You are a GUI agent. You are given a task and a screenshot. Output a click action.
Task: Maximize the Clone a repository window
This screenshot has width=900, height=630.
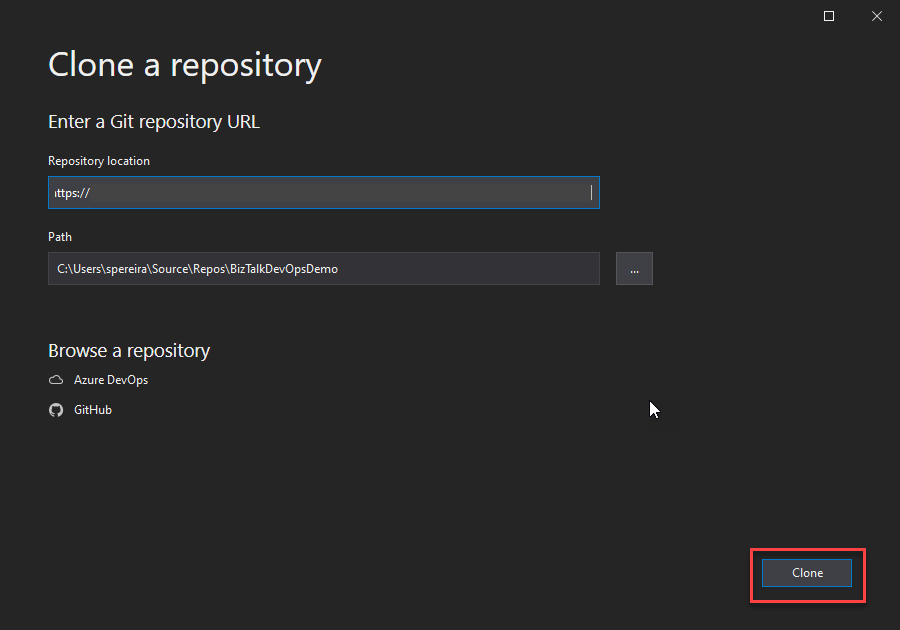pyautogui.click(x=829, y=16)
